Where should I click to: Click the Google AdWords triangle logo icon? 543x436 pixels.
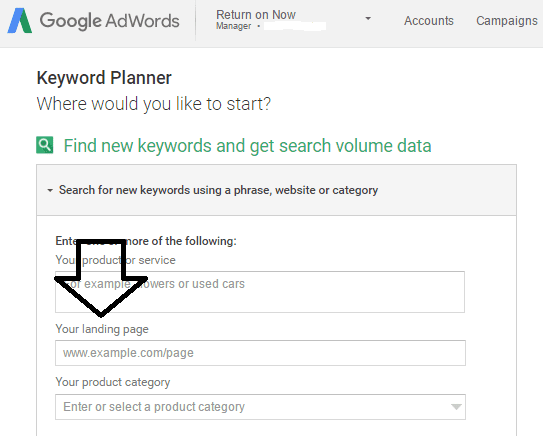point(20,21)
